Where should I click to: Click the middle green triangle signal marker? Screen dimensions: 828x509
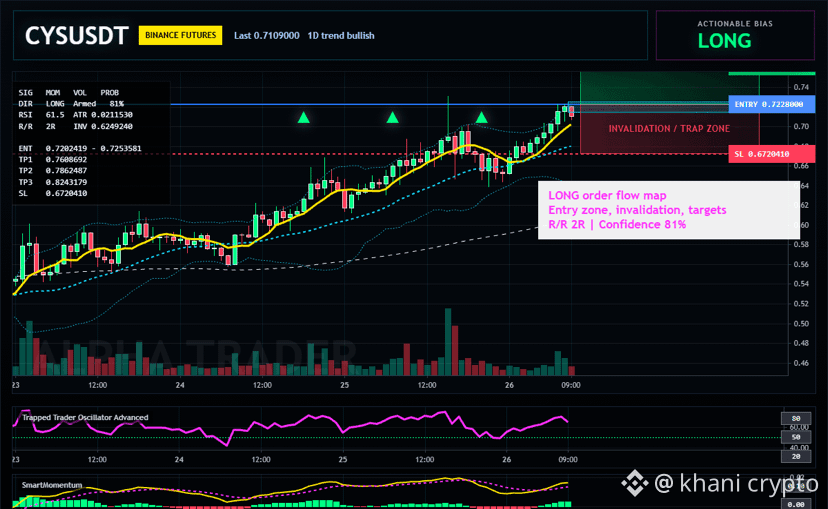point(392,117)
